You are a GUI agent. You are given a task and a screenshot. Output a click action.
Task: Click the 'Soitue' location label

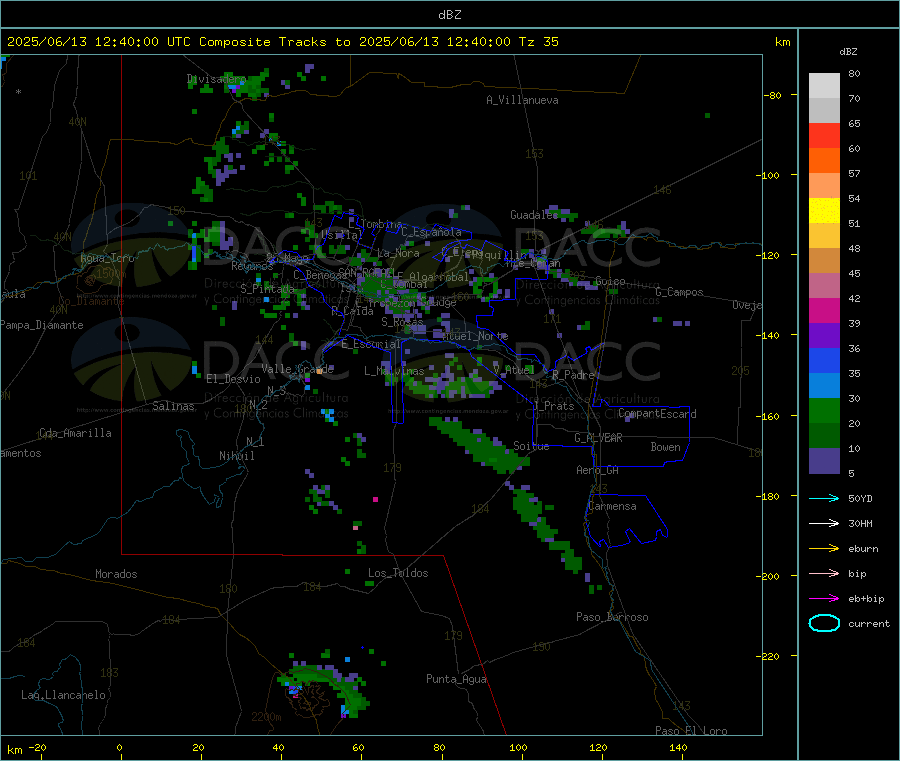point(531,446)
